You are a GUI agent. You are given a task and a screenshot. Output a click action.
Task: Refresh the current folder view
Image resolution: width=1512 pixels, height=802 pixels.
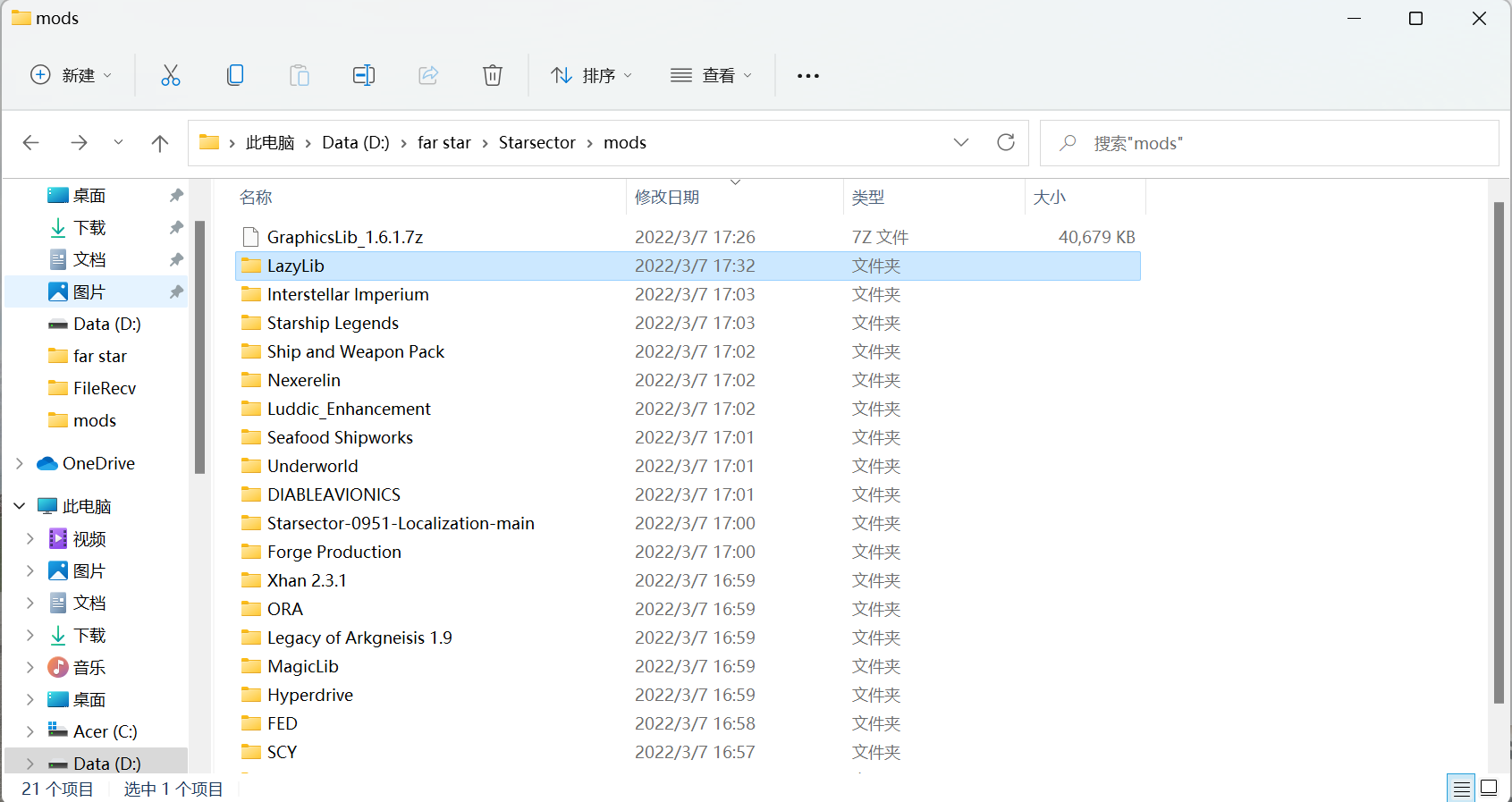(1006, 143)
